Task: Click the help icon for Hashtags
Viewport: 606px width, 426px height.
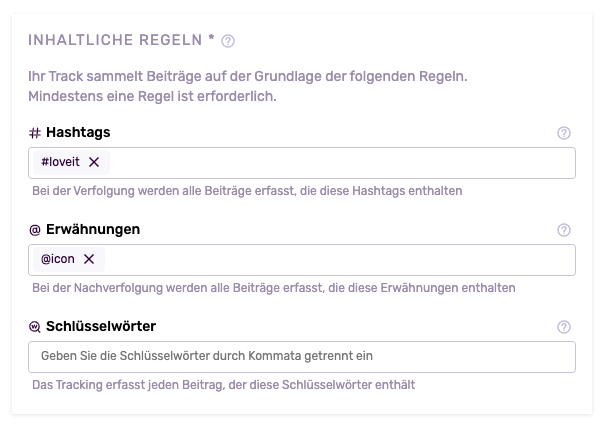Action: [x=564, y=133]
